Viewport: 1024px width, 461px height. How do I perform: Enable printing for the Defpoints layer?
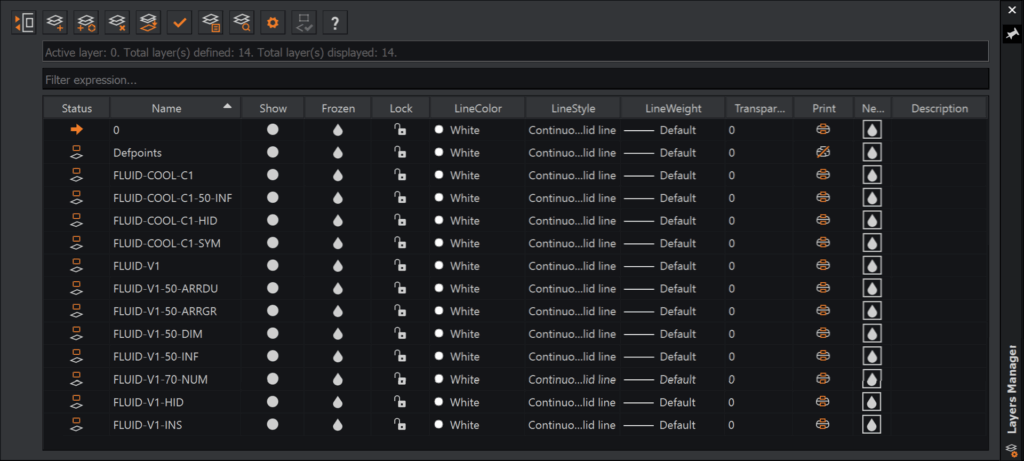tap(823, 152)
